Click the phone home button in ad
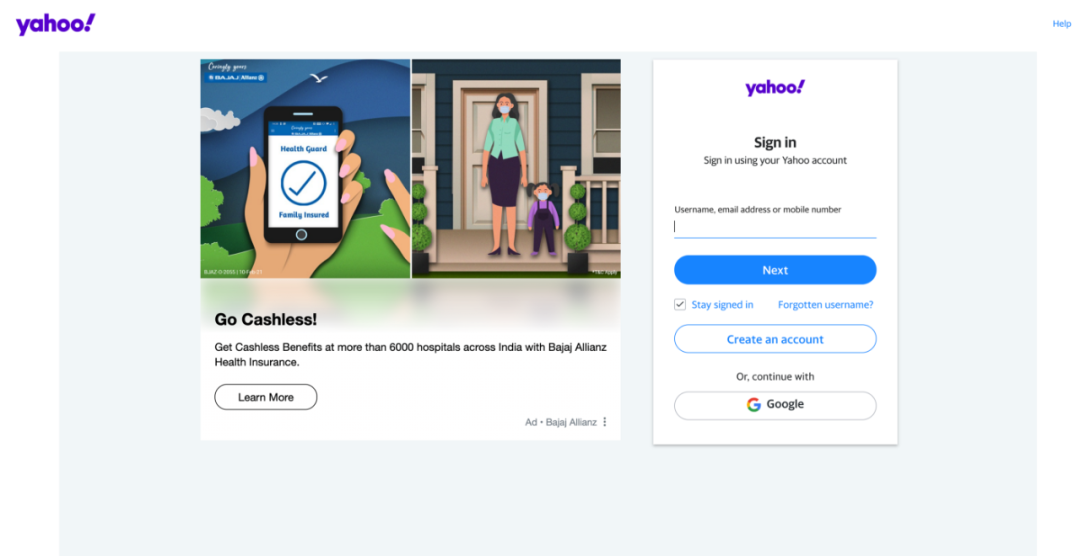The height and width of the screenshot is (556, 1080). pyautogui.click(x=301, y=235)
